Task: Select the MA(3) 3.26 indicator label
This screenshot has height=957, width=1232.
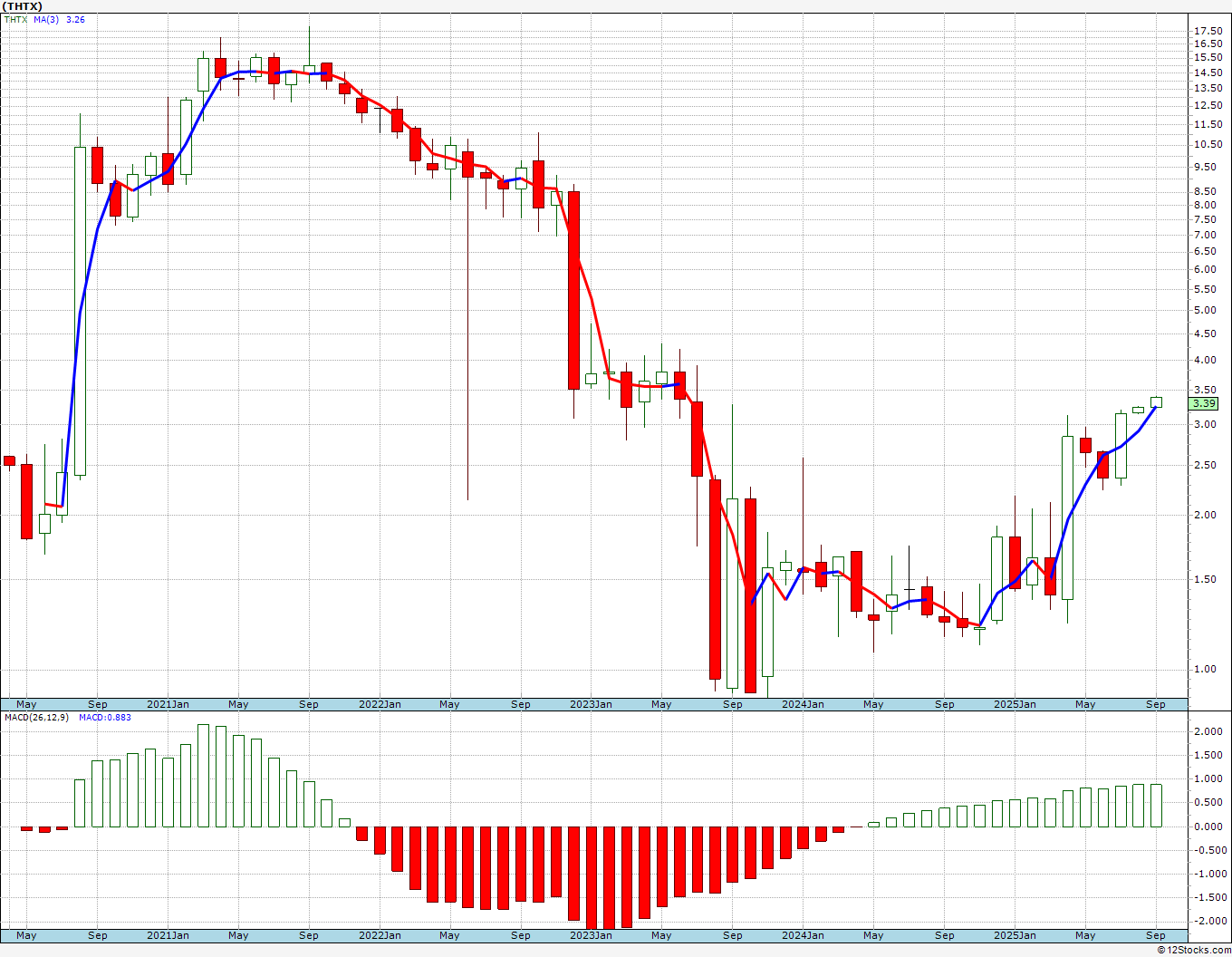Action: [x=60, y=19]
